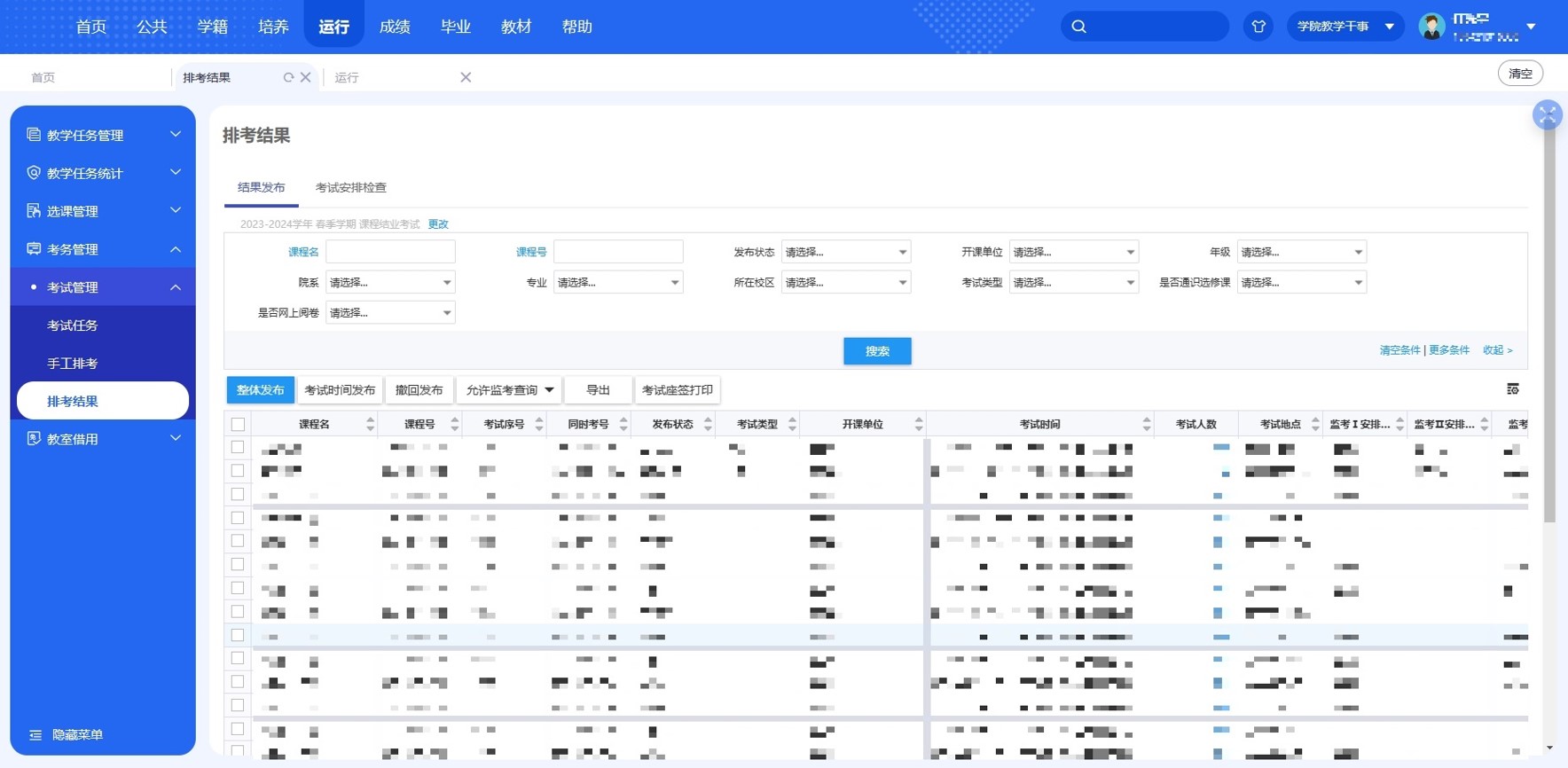Open the 院系 dropdown
Image resolution: width=1568 pixels, height=768 pixels.
click(x=390, y=282)
